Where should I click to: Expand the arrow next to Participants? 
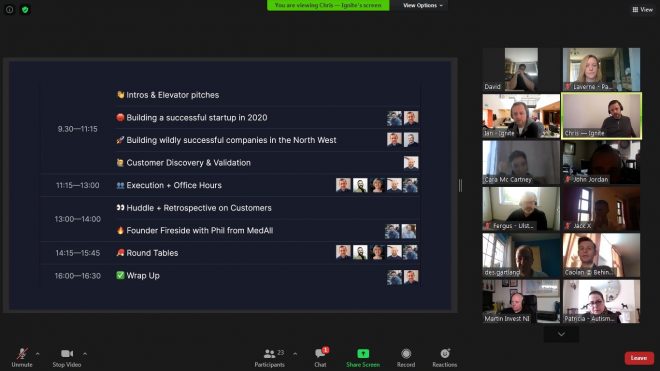[295, 354]
